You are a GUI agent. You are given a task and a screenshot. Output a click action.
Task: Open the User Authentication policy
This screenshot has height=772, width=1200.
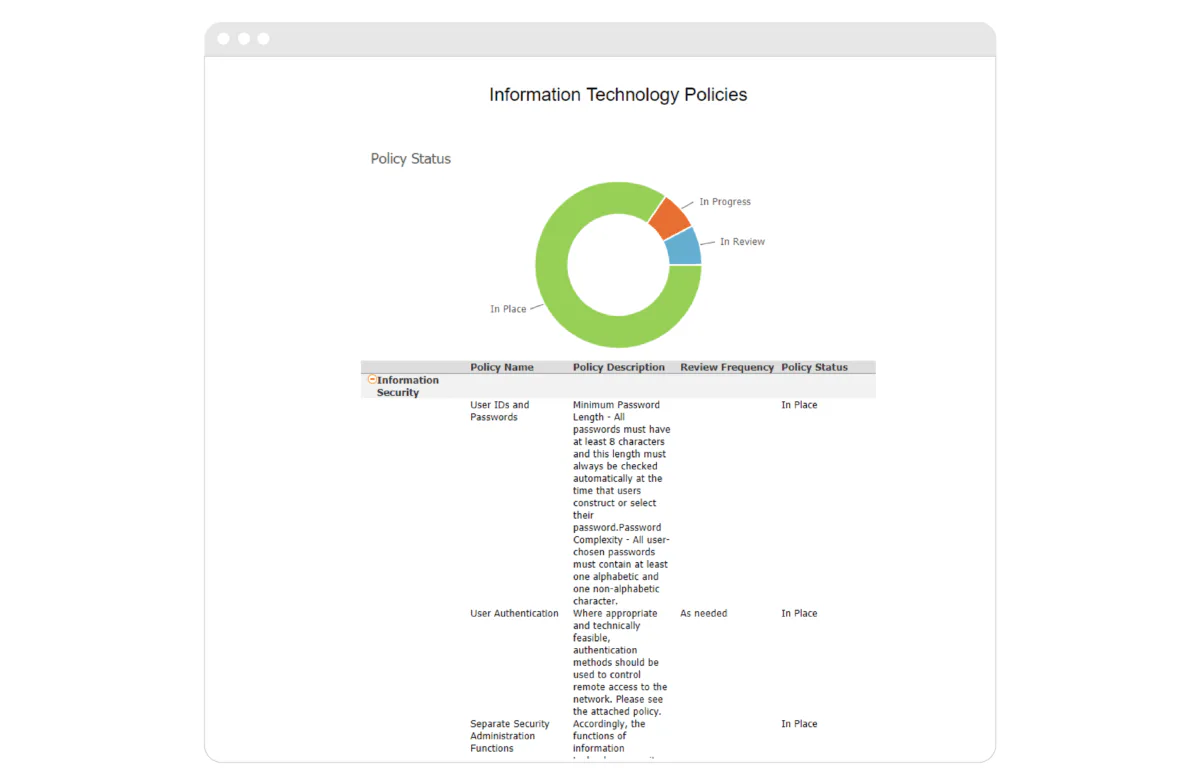tap(514, 613)
